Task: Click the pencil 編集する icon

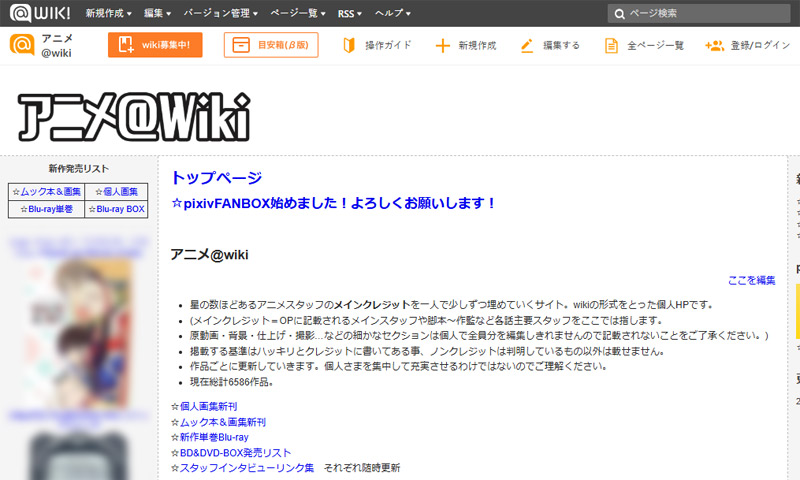Action: (x=527, y=45)
